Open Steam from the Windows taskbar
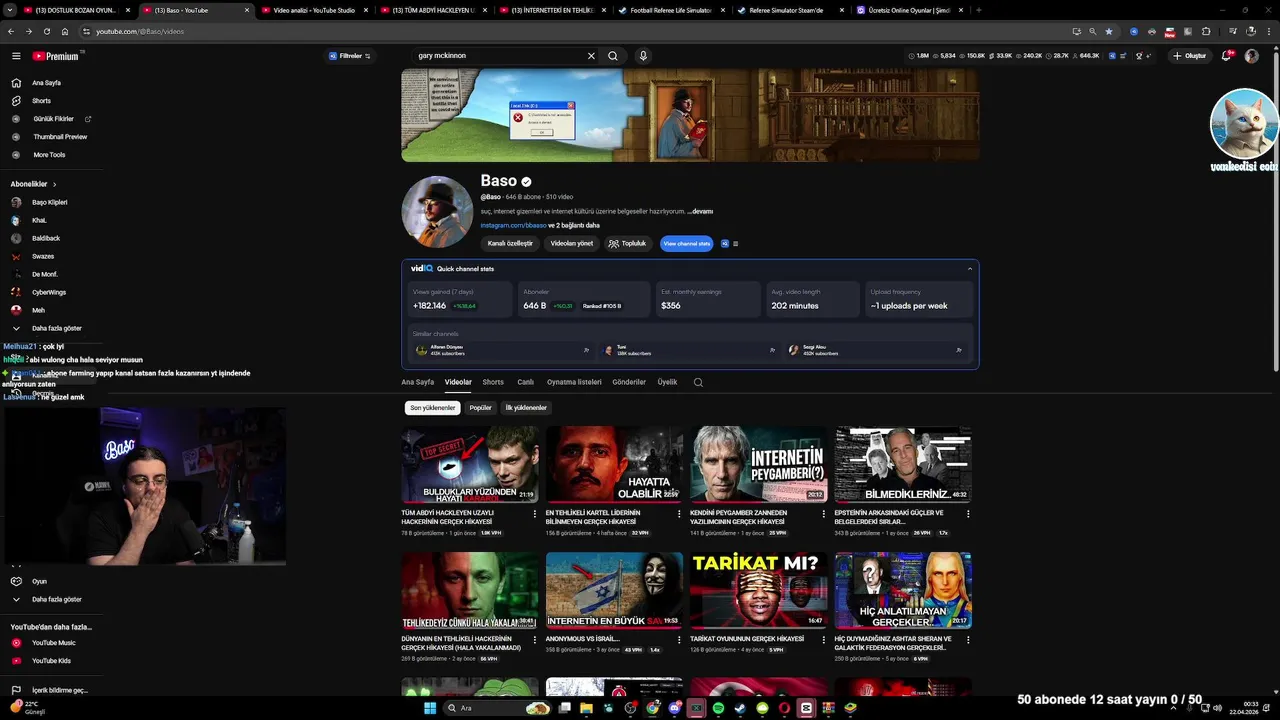Image resolution: width=1280 pixels, height=720 pixels. point(740,708)
